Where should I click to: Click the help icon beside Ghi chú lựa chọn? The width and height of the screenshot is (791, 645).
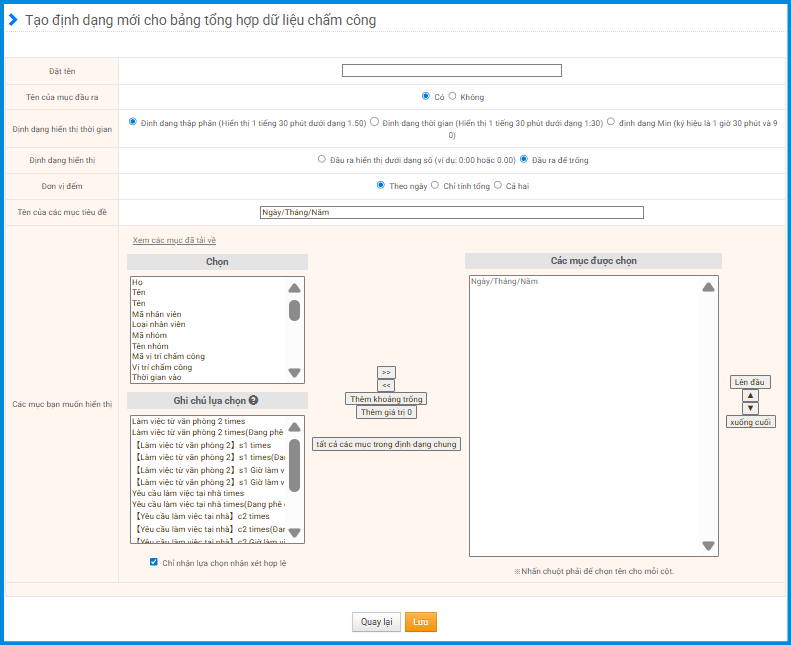coord(254,400)
